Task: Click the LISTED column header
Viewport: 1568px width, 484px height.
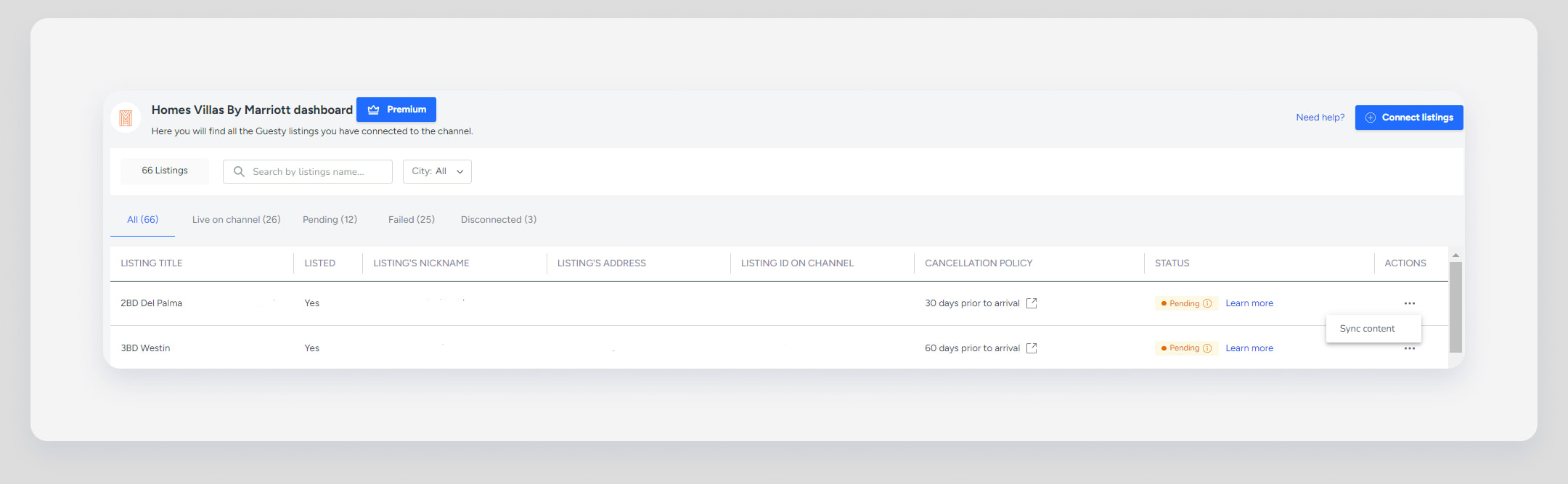Action: click(320, 263)
